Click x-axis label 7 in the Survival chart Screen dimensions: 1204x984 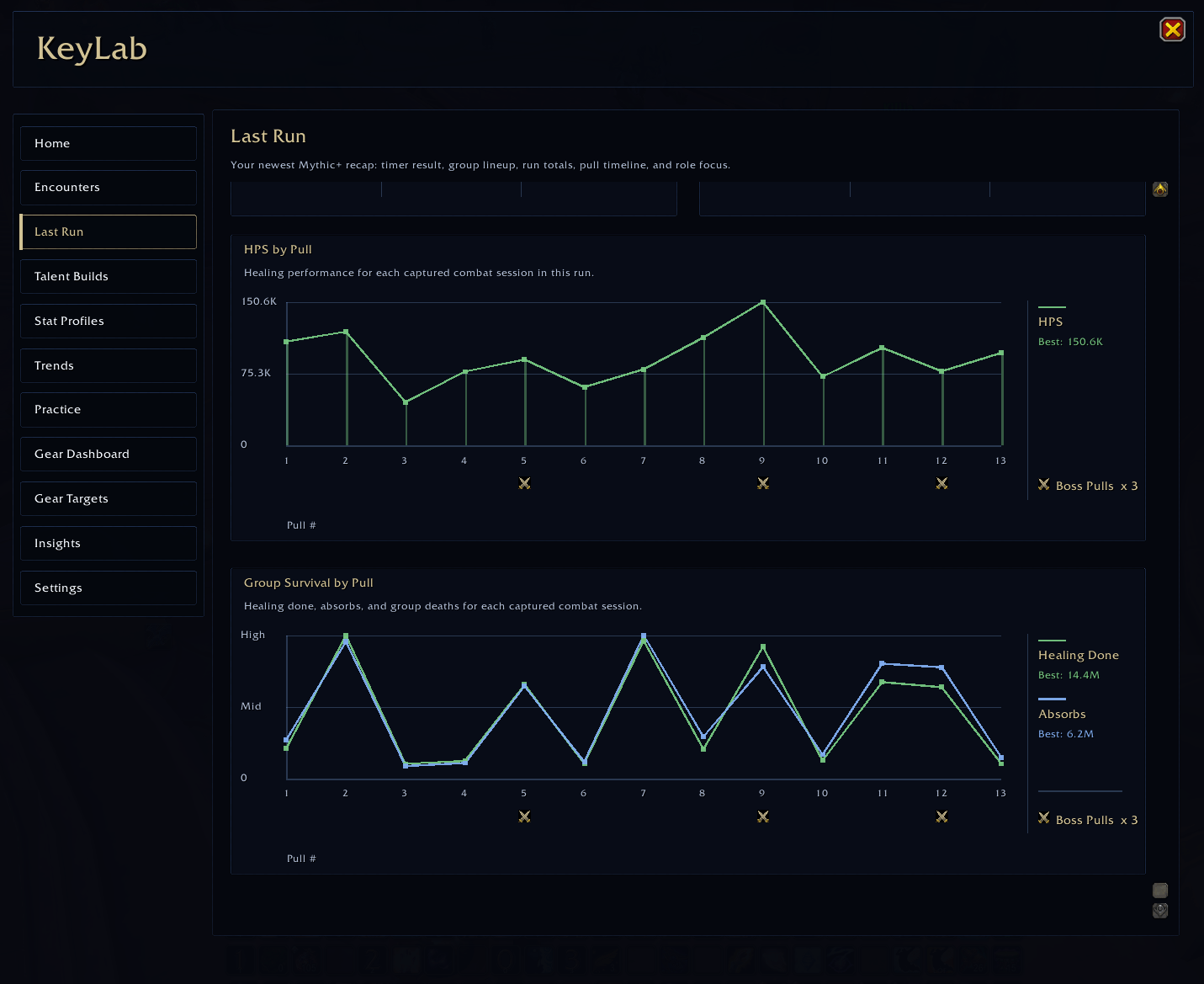tap(644, 793)
